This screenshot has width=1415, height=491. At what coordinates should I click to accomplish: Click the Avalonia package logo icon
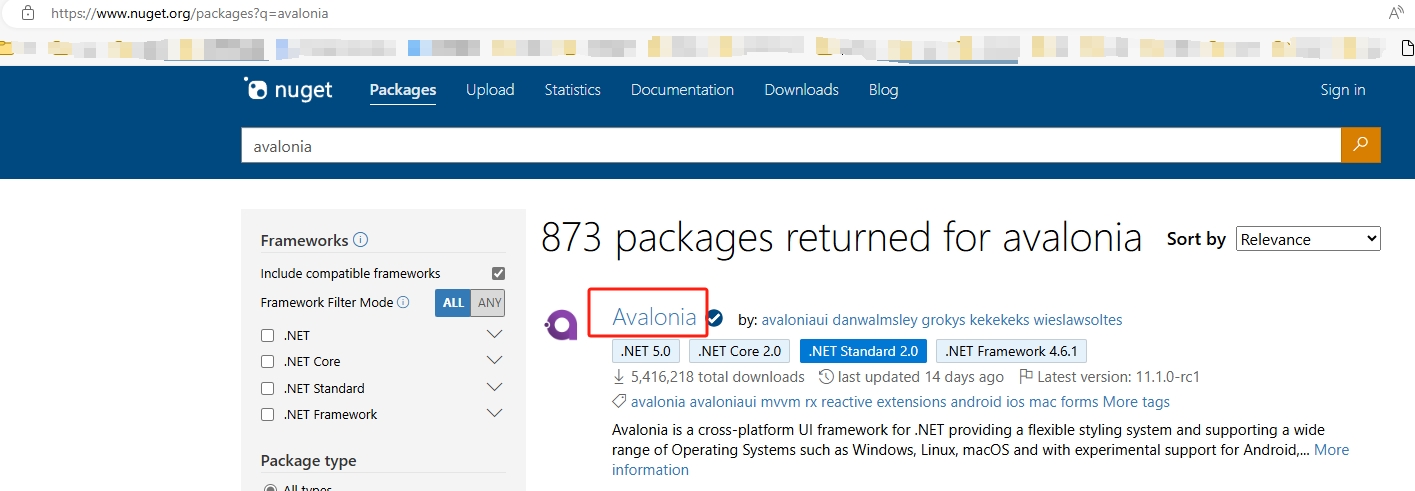(x=561, y=325)
